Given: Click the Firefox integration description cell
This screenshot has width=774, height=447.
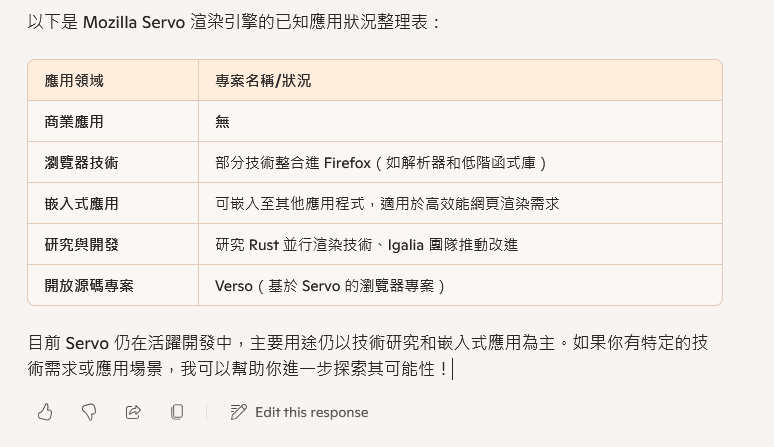Looking at the screenshot, I should click(381, 163).
